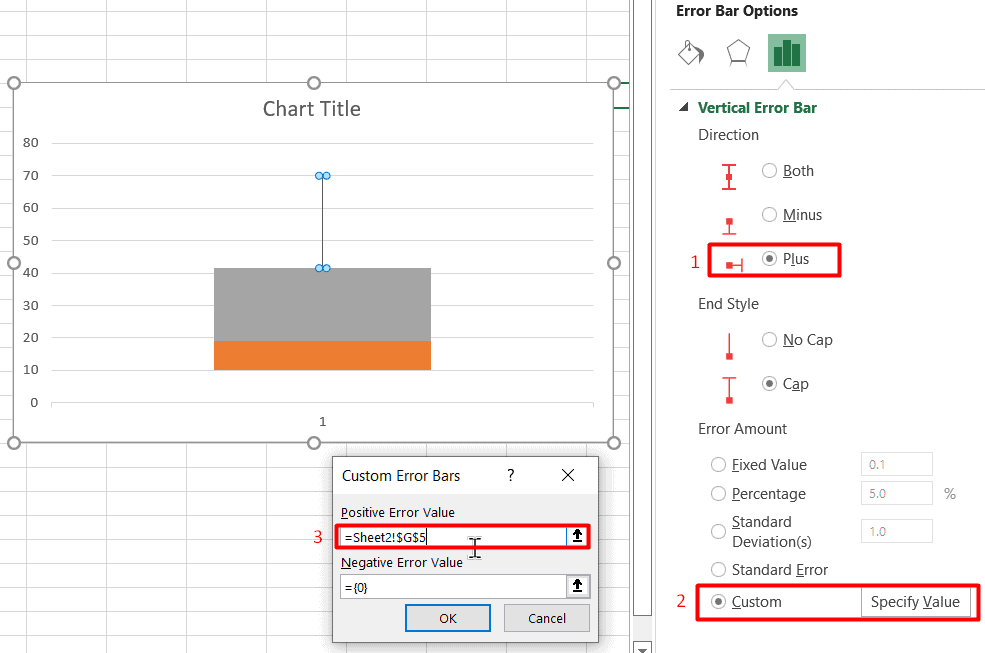Click the Plus direction error bar preview icon
Screen dimensions: 985x653
pyautogui.click(x=729, y=260)
